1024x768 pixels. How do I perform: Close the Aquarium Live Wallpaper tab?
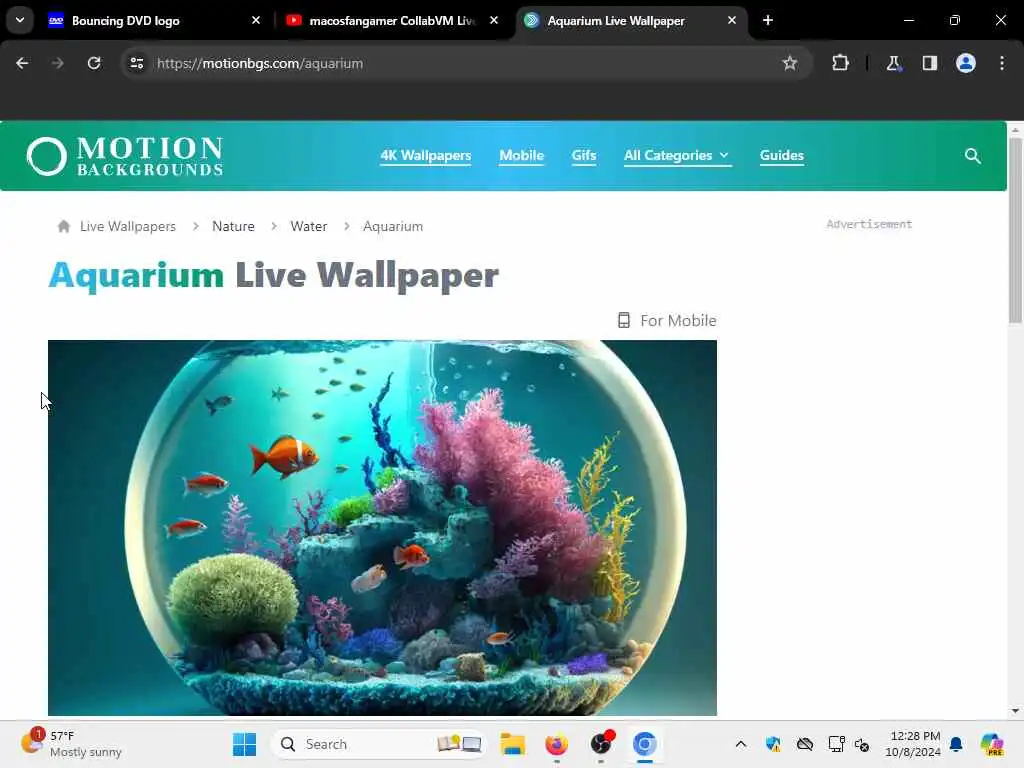[732, 20]
